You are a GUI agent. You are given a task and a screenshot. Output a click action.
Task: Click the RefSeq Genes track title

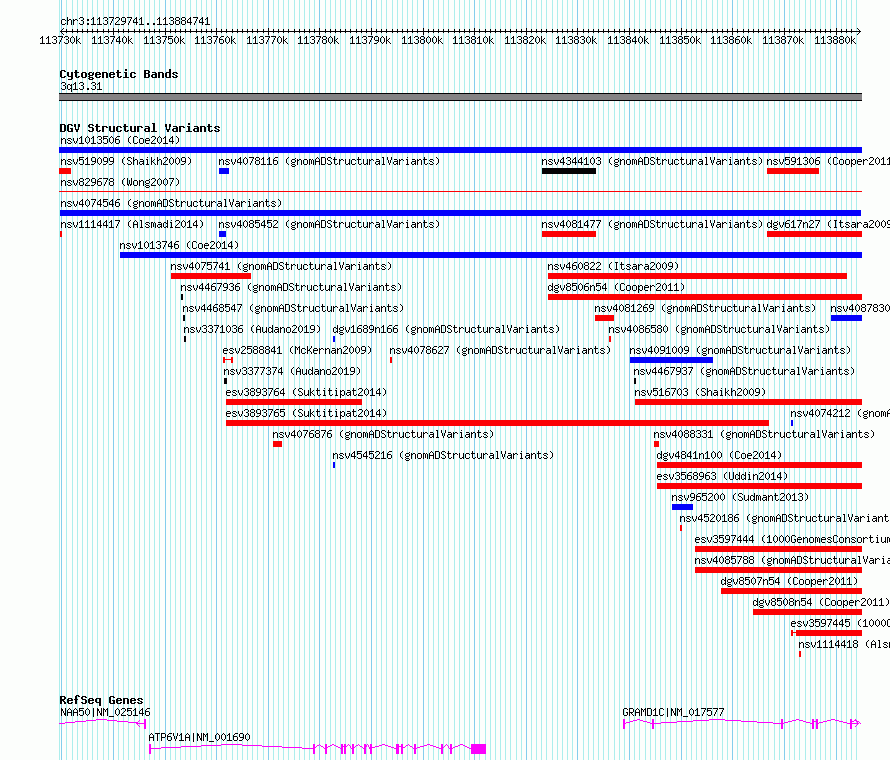(101, 700)
